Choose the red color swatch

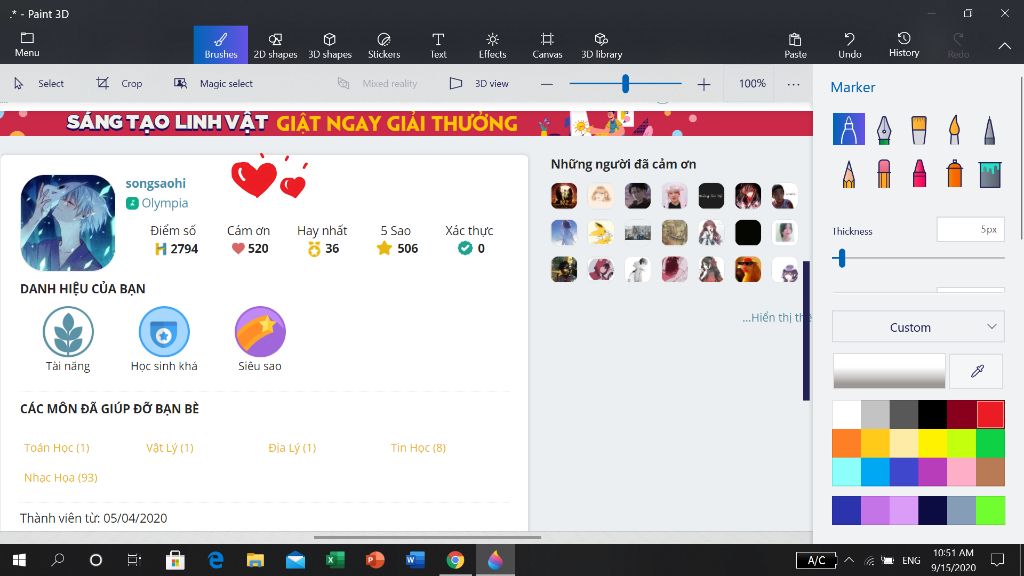(990, 414)
